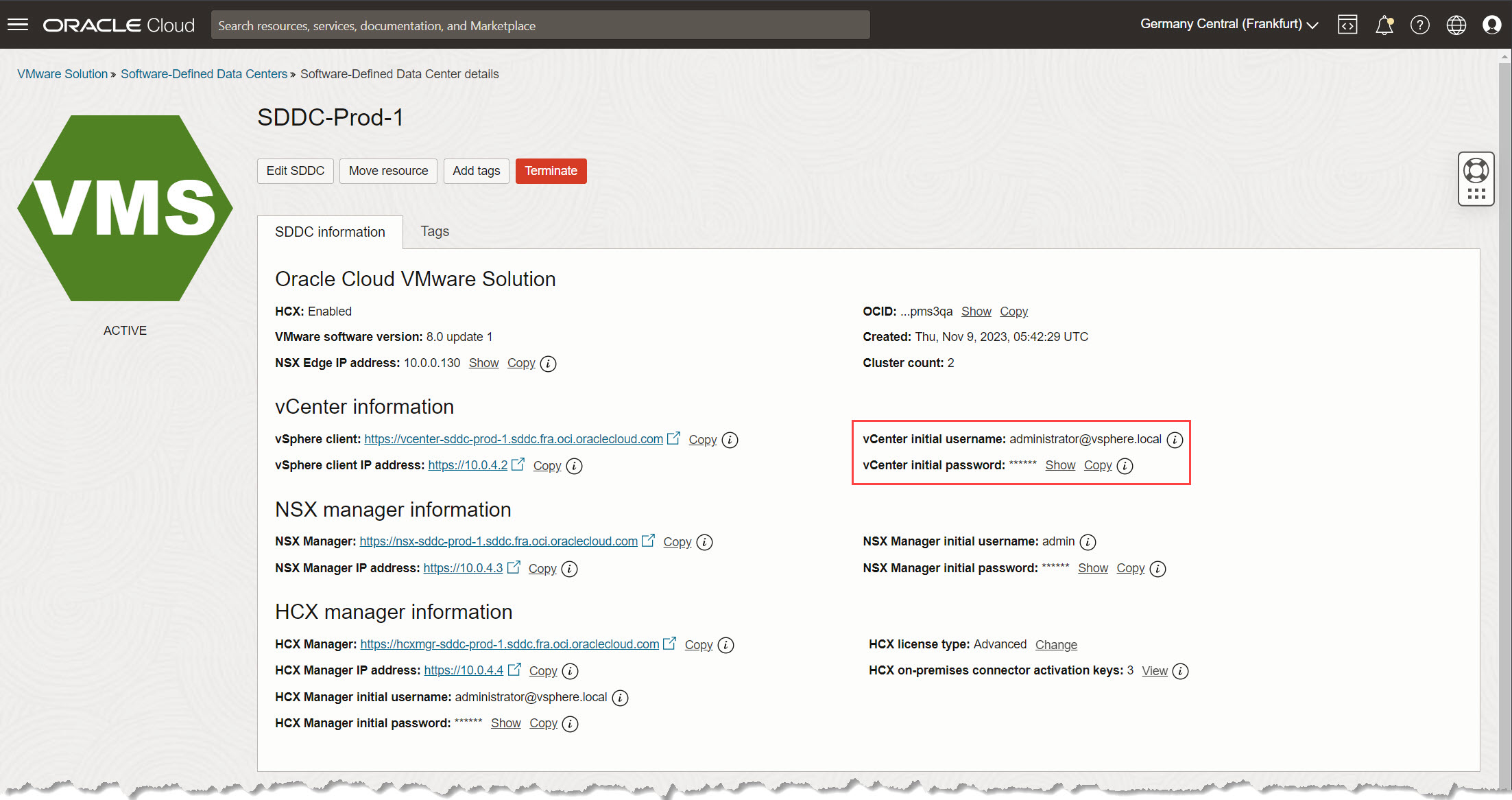Click info icon beside NSX Manager initial username
This screenshot has height=800, width=1512.
coord(1088,542)
